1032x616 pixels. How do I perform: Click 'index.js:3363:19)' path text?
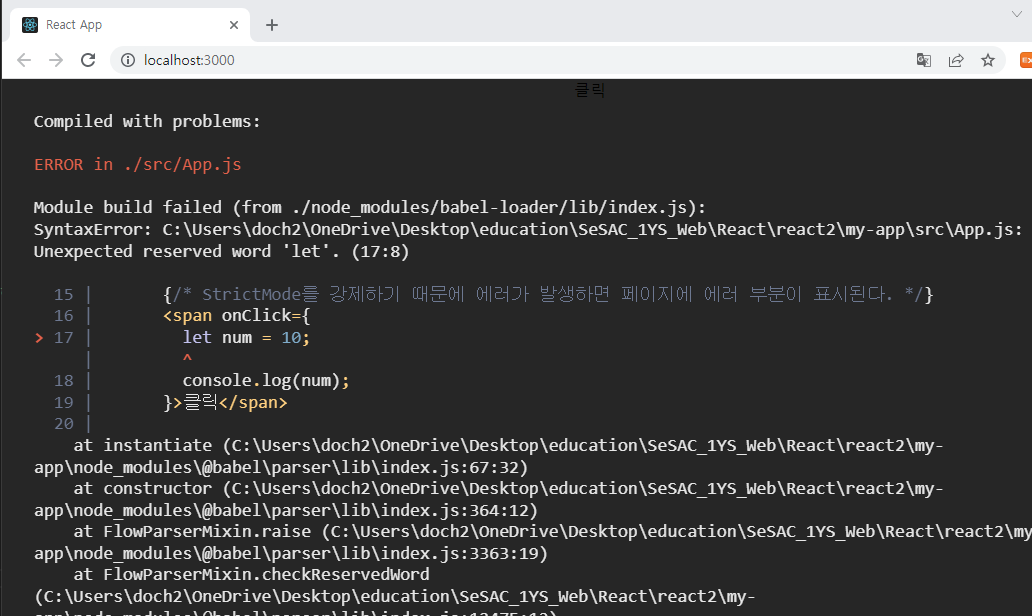(x=464, y=553)
